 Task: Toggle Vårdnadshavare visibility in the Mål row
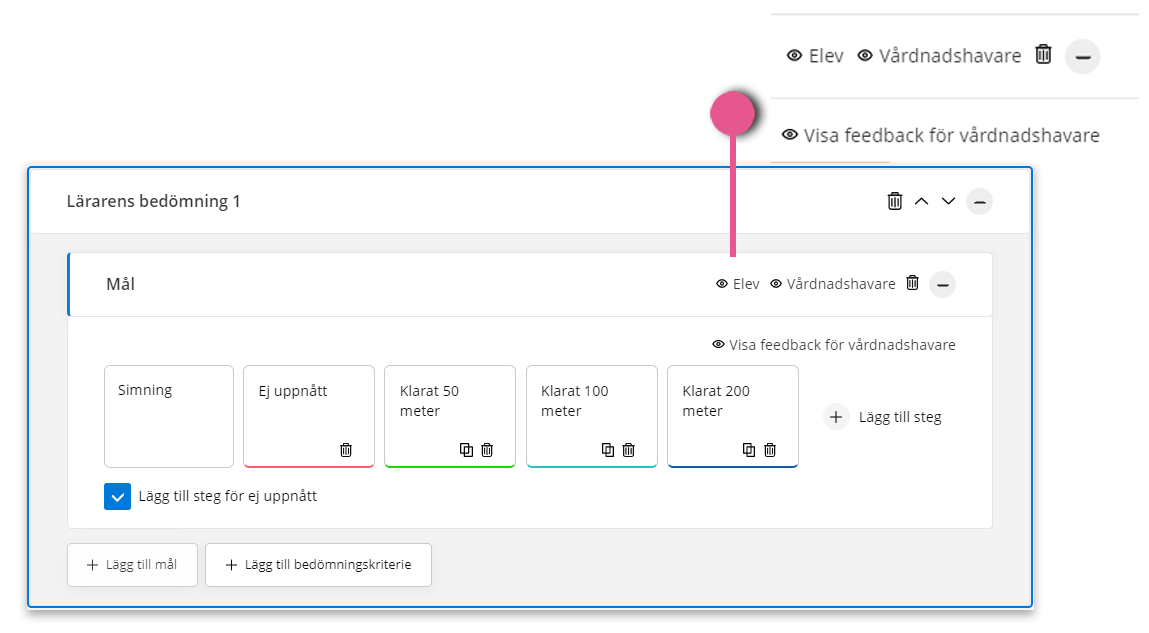click(x=832, y=284)
